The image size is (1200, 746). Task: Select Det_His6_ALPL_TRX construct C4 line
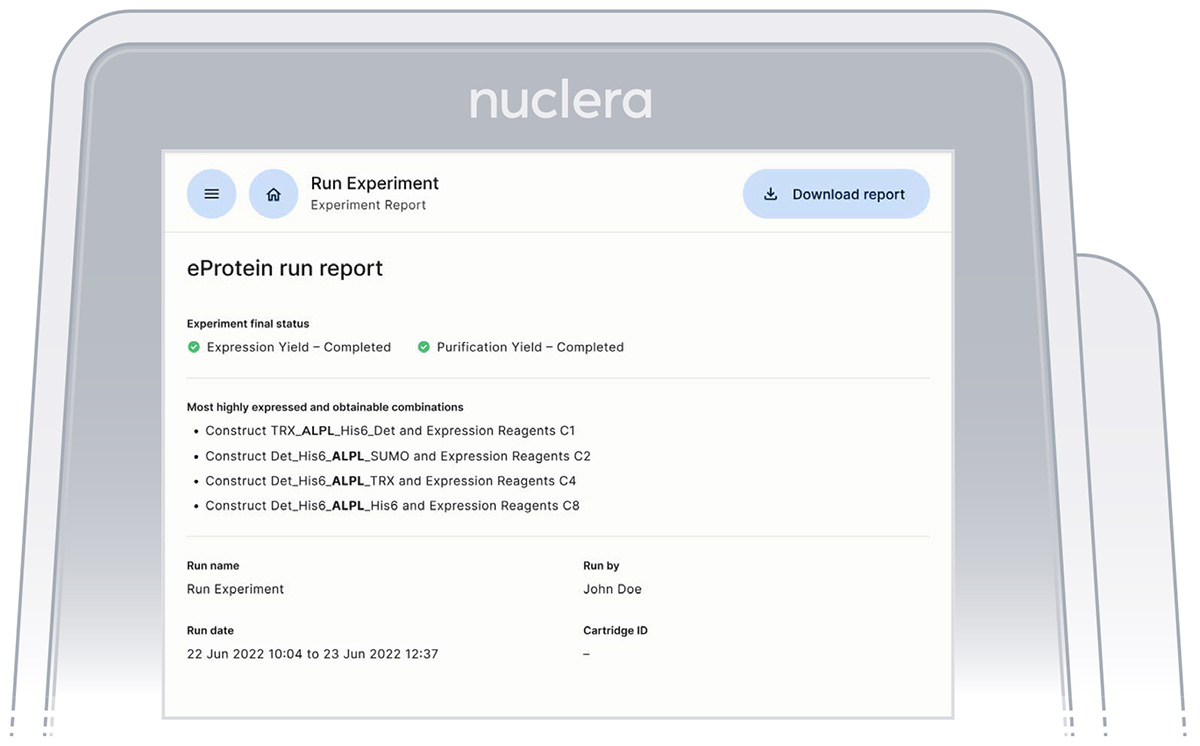point(391,481)
